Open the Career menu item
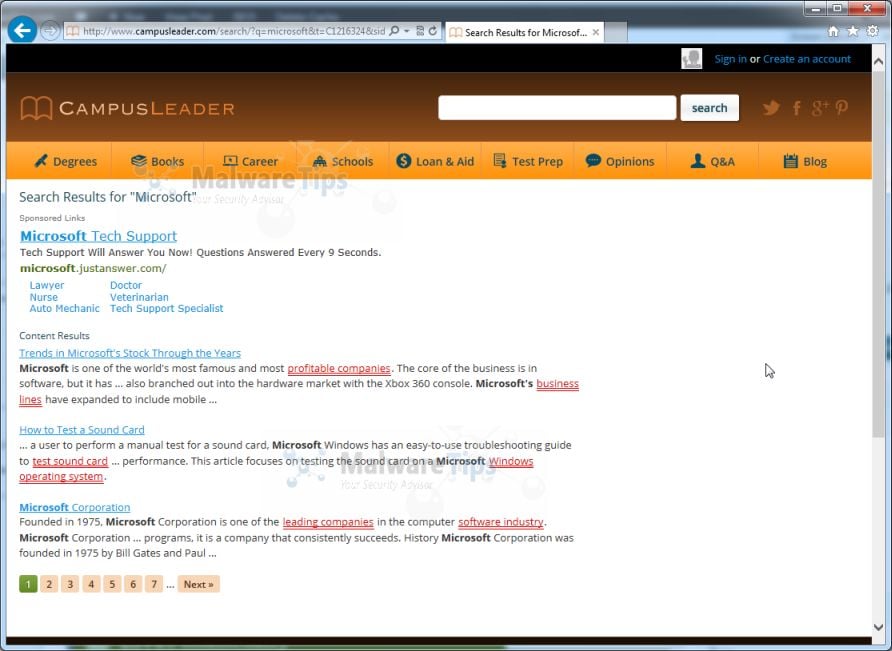Screen dimensions: 892x651 click(x=250, y=161)
